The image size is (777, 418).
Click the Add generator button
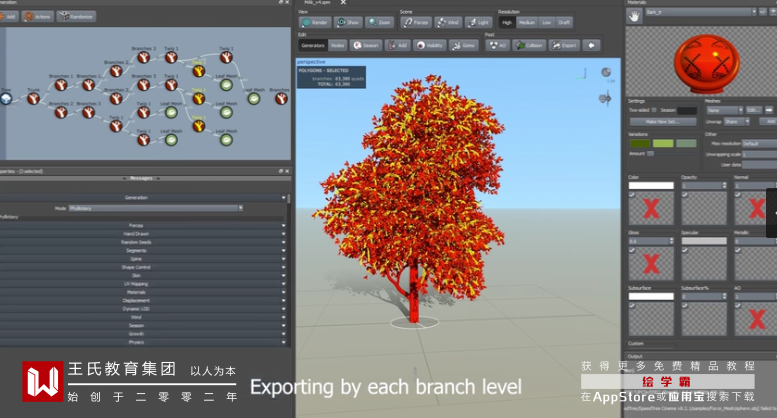[x=8, y=16]
